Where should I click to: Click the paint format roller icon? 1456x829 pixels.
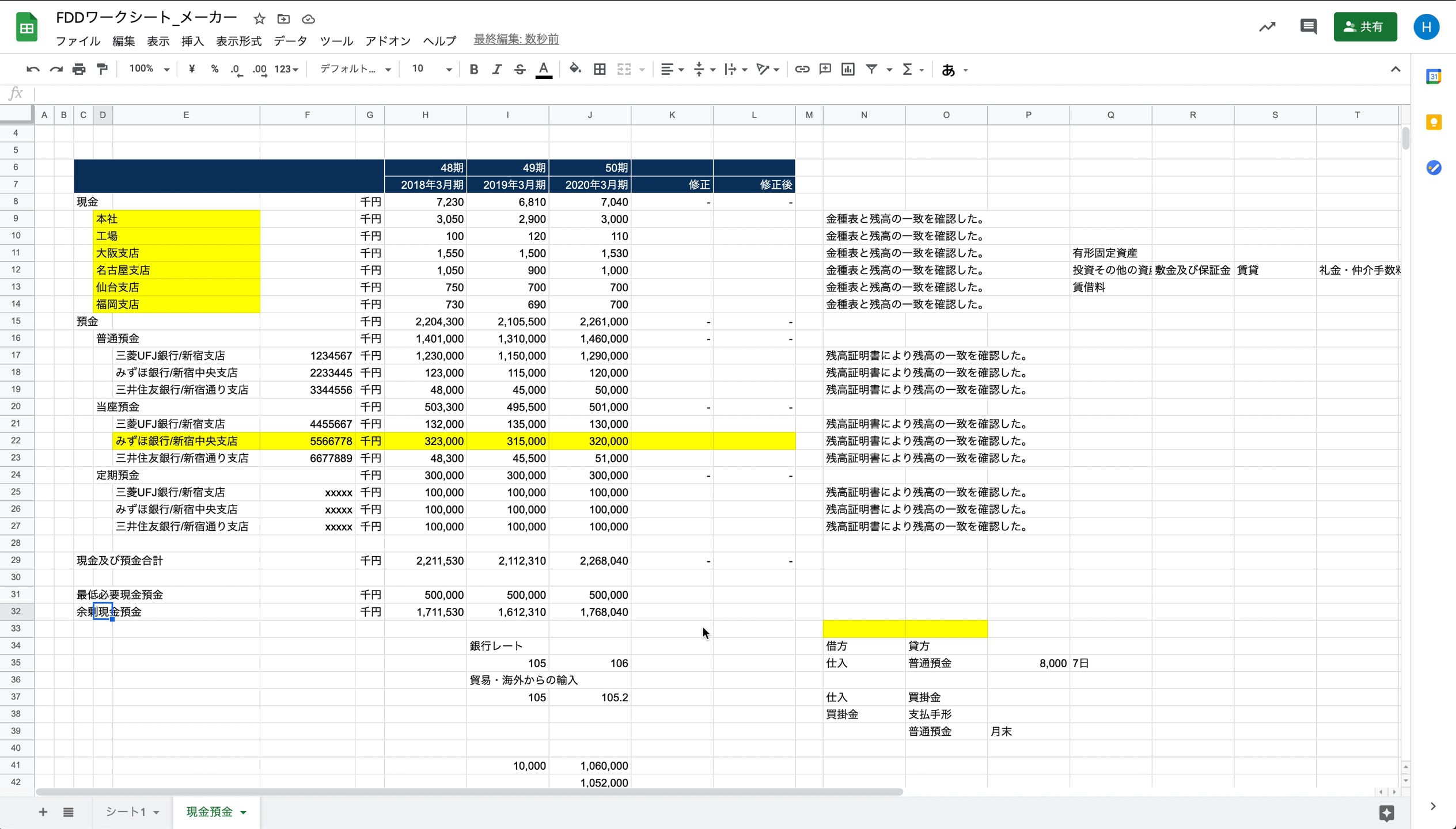(x=102, y=69)
